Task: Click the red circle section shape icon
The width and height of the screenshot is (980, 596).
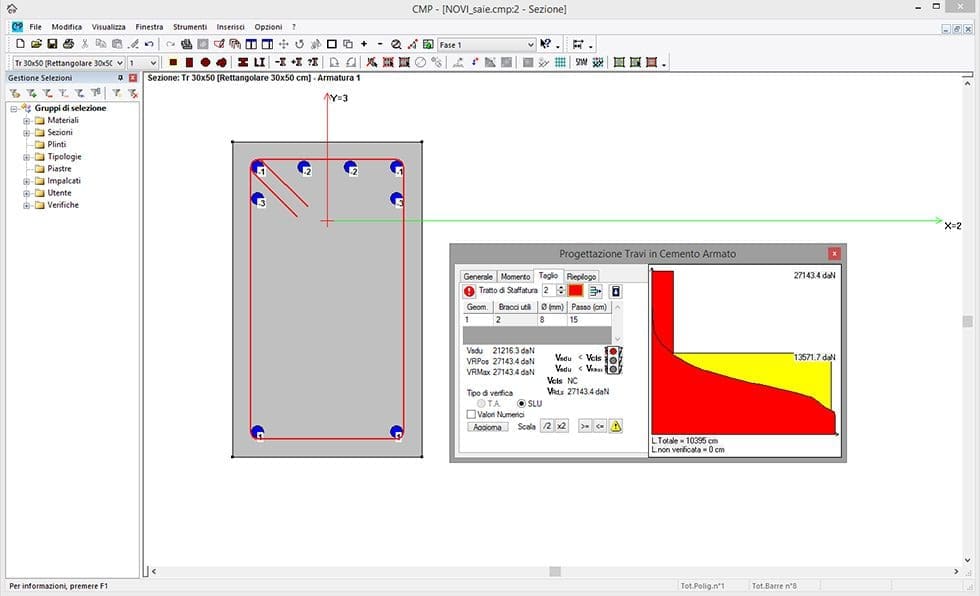Action: click(x=205, y=62)
